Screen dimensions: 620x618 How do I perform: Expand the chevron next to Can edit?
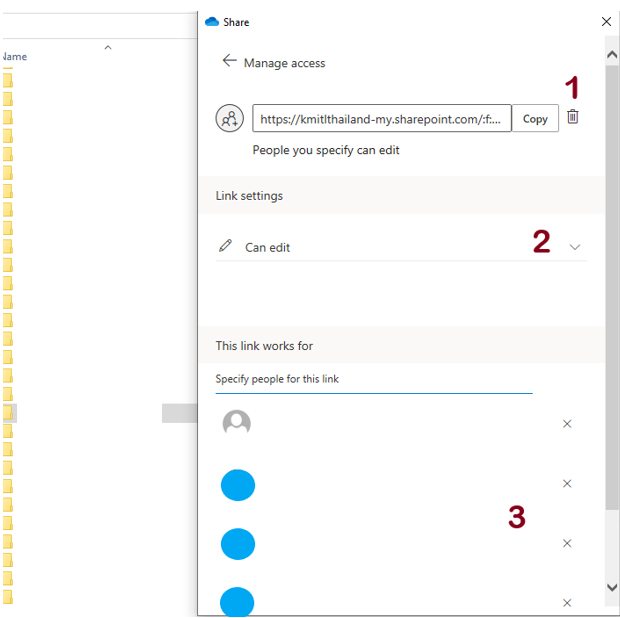(x=574, y=247)
